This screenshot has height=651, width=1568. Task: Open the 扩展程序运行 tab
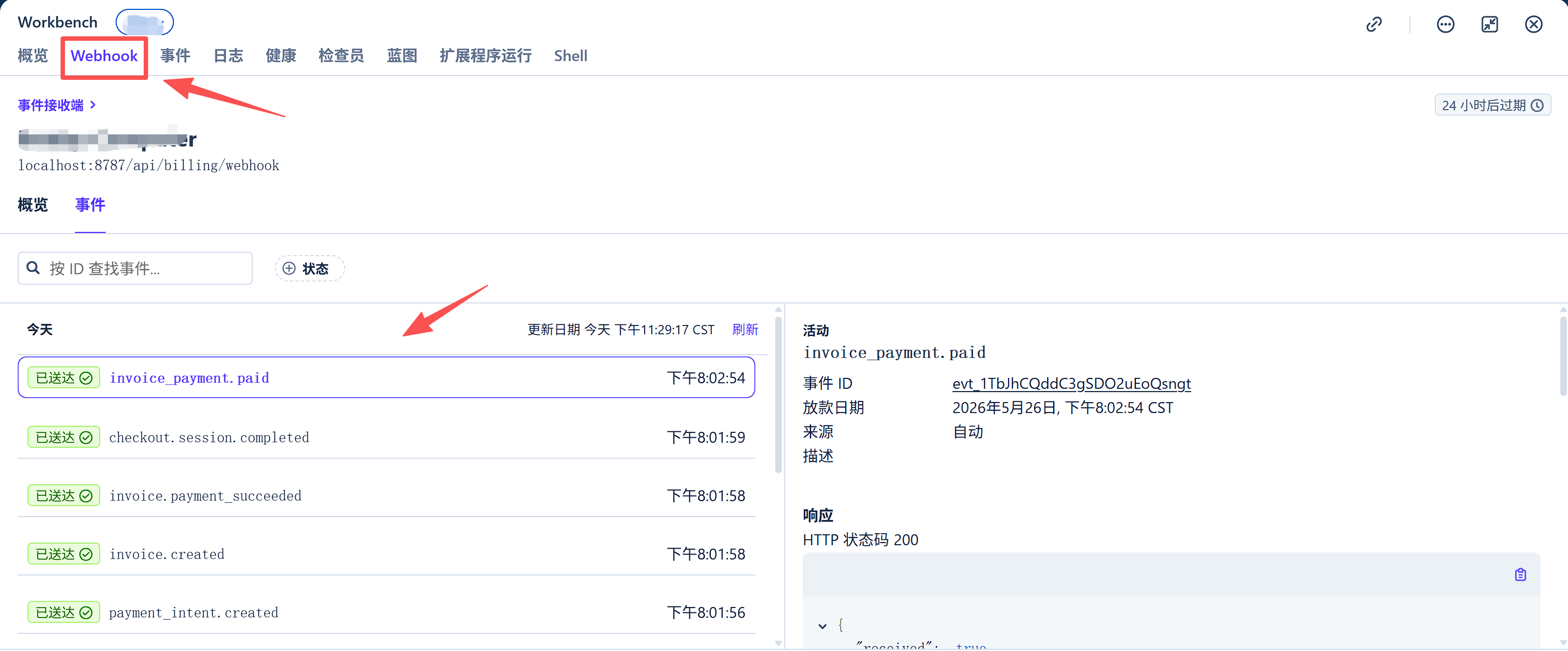coord(486,56)
